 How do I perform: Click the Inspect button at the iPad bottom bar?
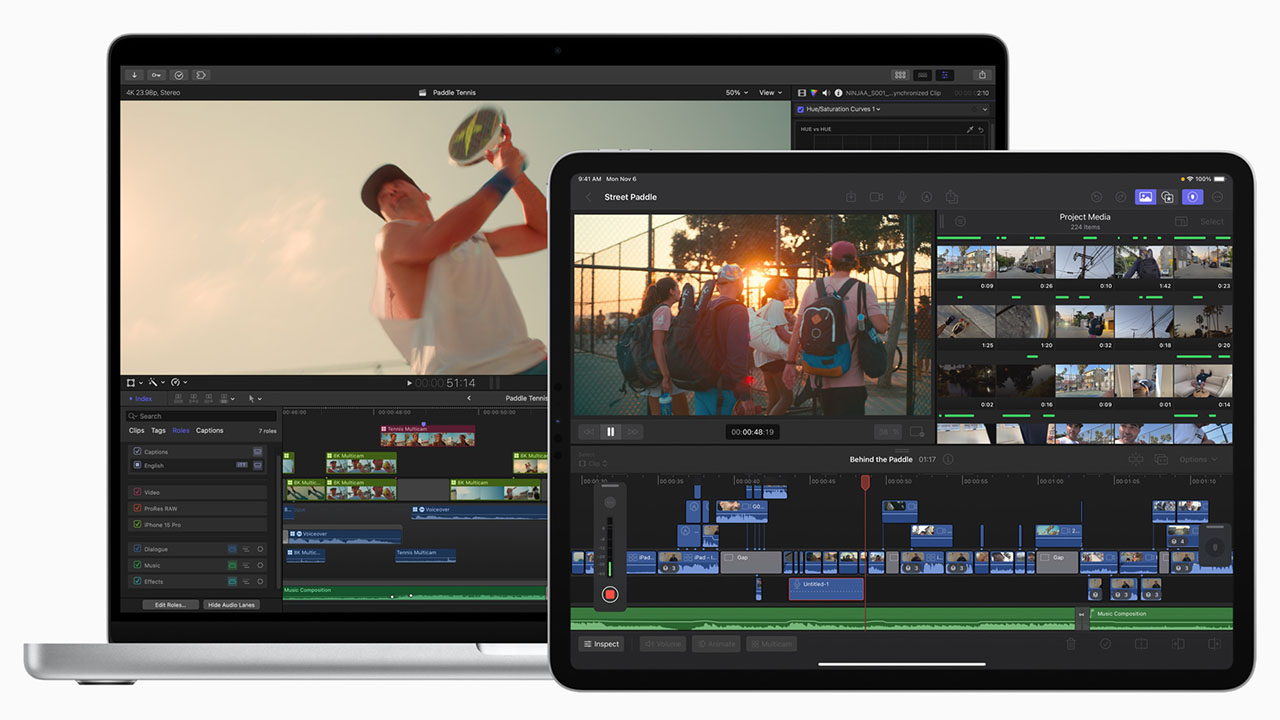pyautogui.click(x=601, y=644)
